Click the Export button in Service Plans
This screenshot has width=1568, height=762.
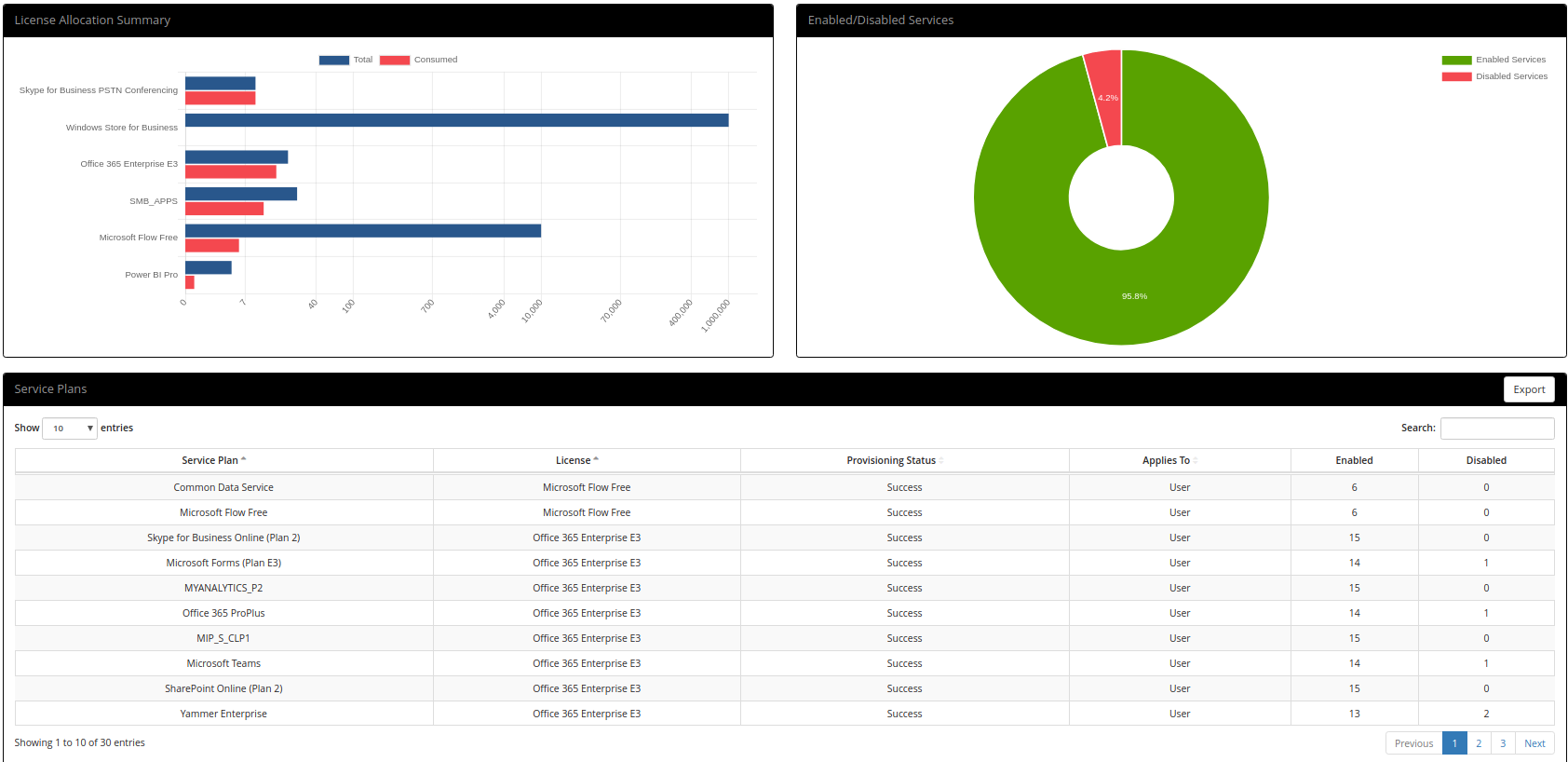pos(1529,389)
